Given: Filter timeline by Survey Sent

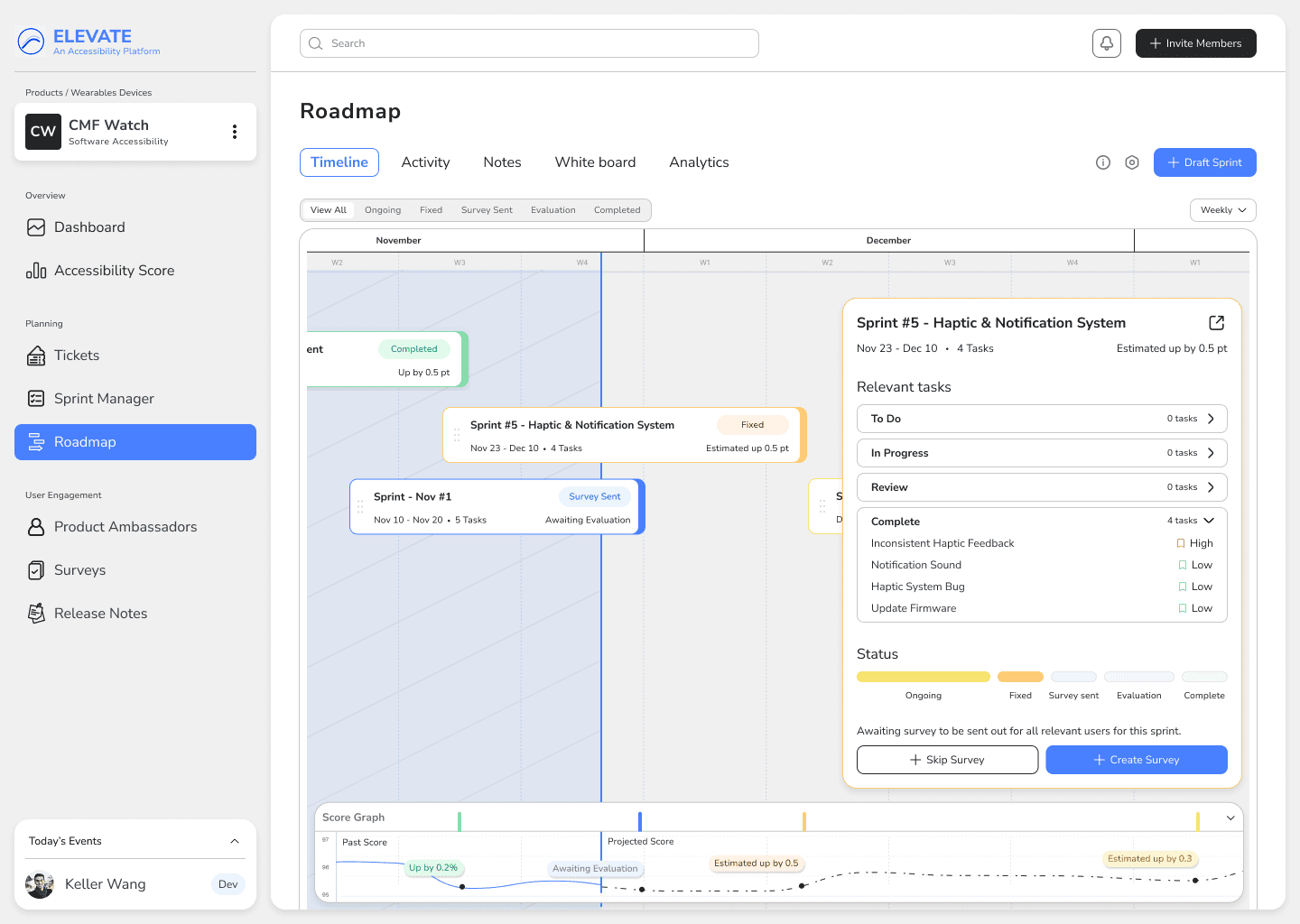Looking at the screenshot, I should [x=487, y=210].
